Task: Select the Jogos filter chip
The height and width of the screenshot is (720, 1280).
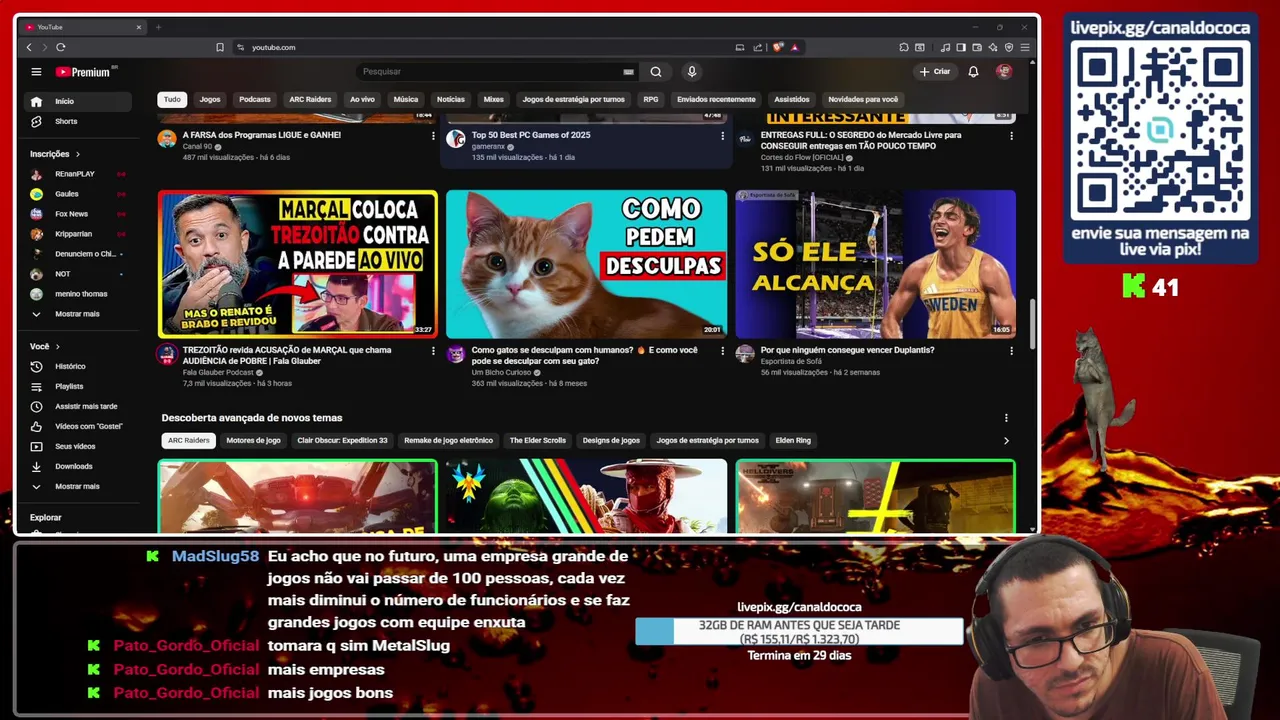Action: pos(210,99)
